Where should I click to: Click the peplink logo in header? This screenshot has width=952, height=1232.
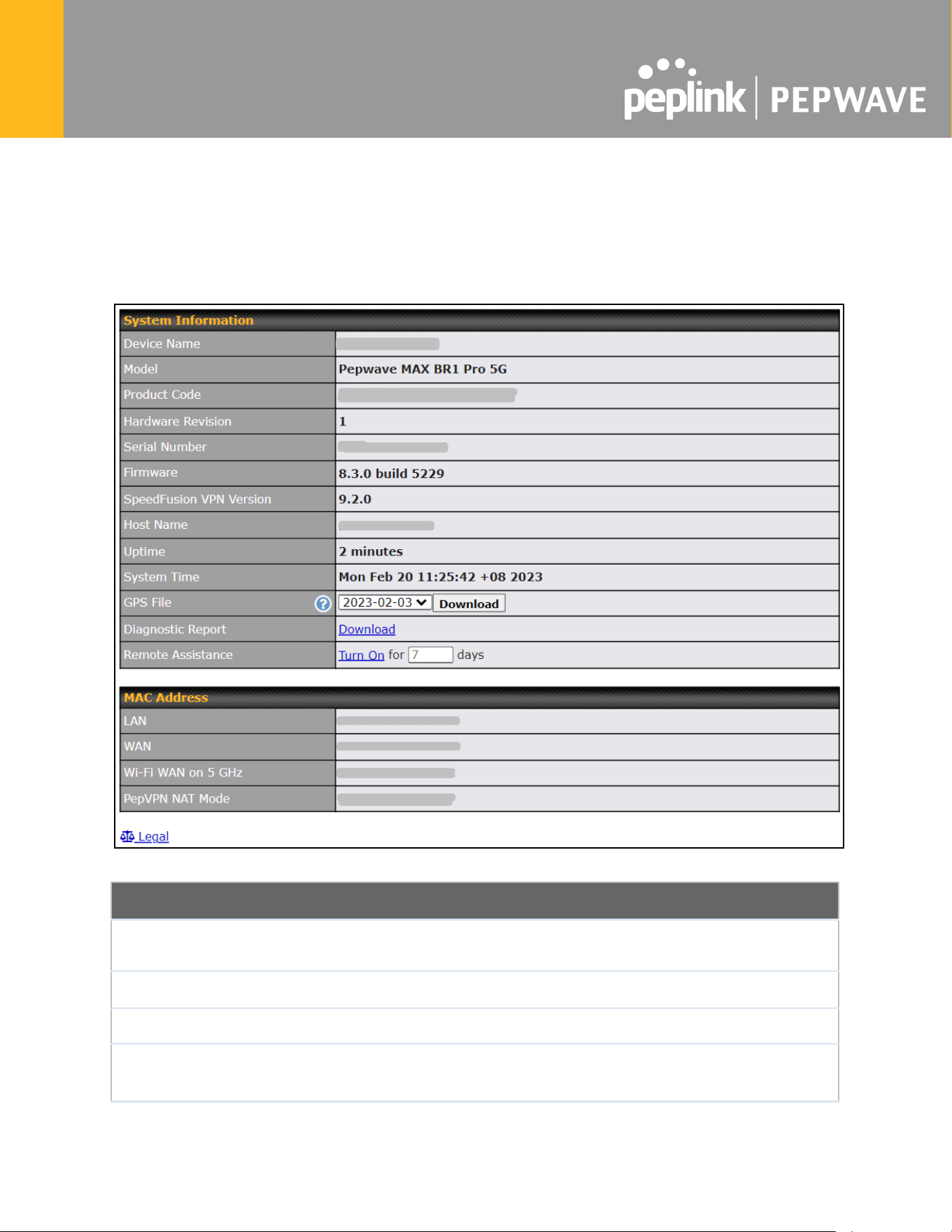(x=685, y=90)
